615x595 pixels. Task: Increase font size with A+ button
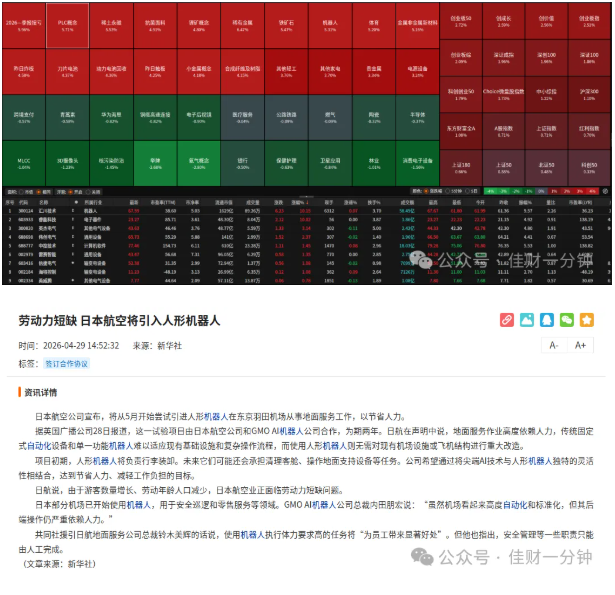(x=580, y=346)
